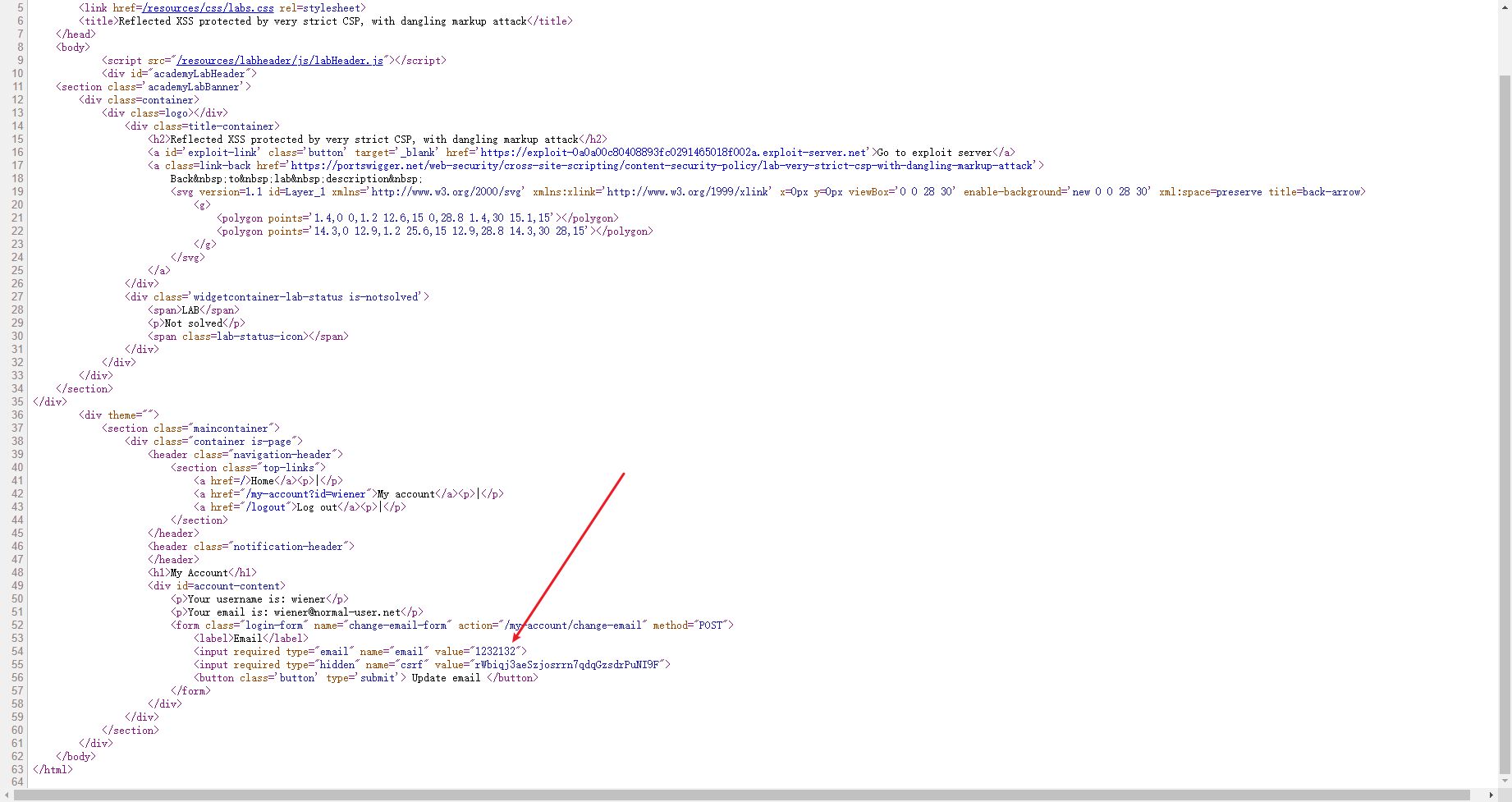Click the /my-account/change-email form action value
The width and height of the screenshot is (1512, 802).
point(573,626)
